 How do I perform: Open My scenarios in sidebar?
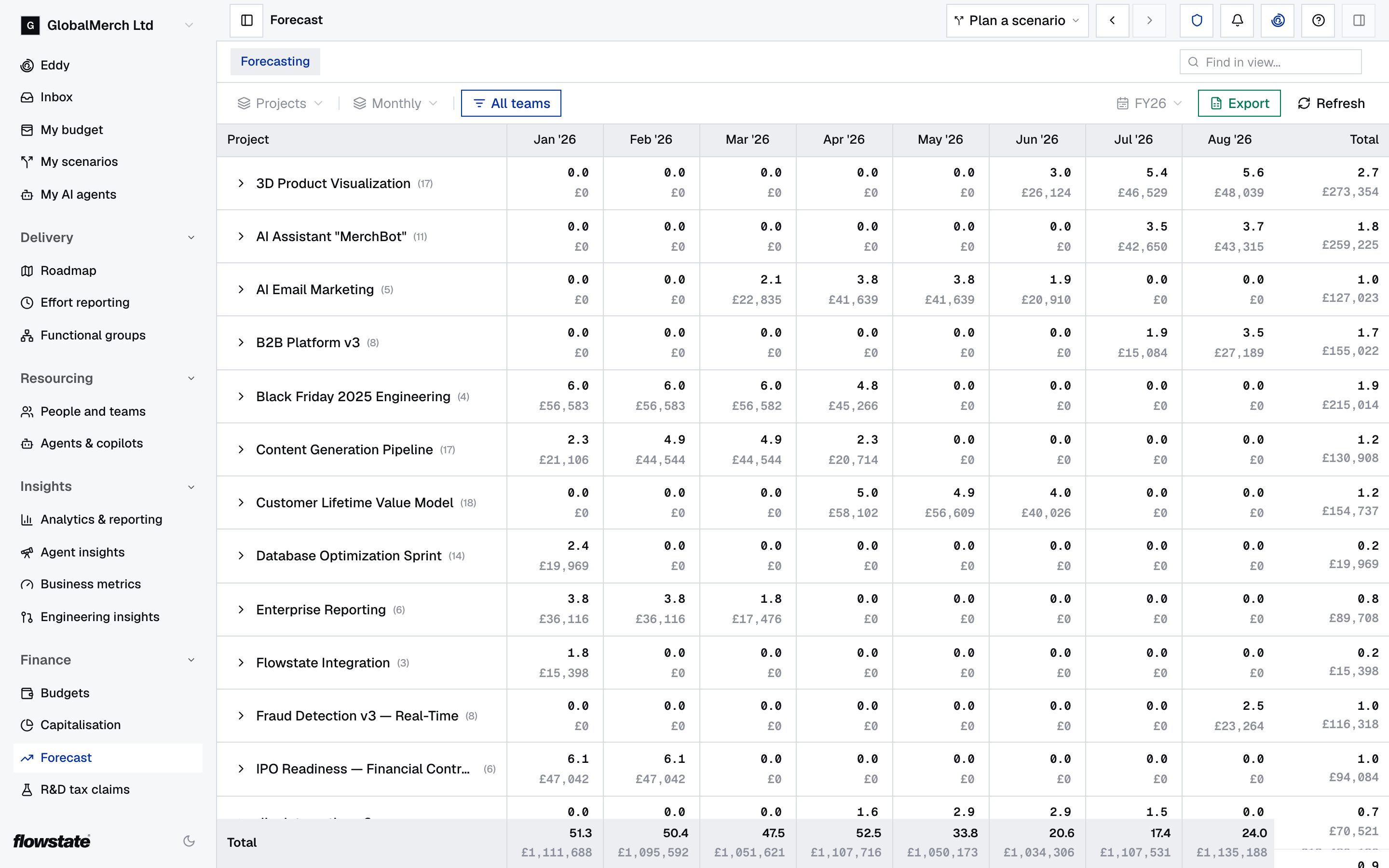pos(108,162)
